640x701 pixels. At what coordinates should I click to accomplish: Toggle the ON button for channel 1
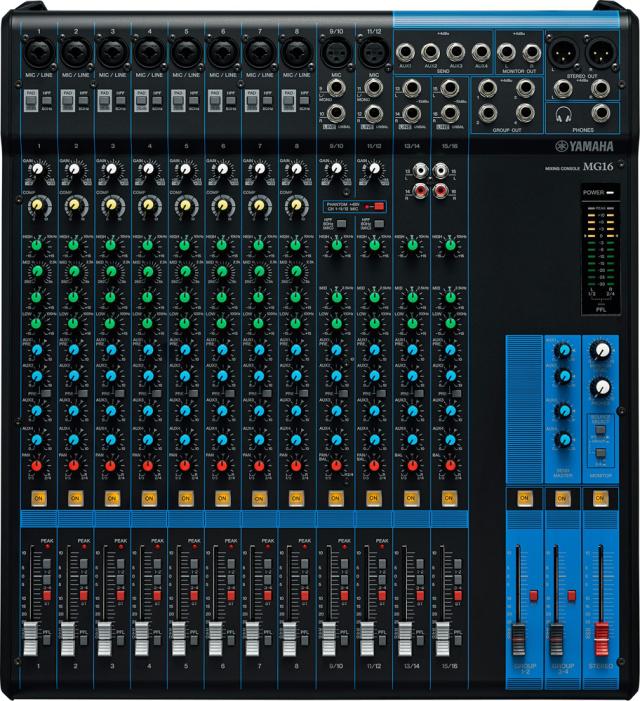39,498
